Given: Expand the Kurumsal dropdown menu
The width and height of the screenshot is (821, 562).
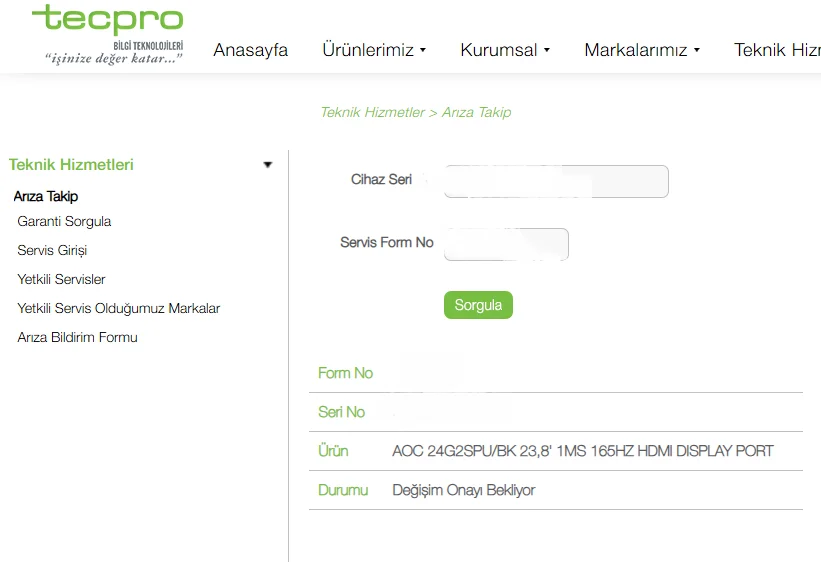Looking at the screenshot, I should (505, 50).
